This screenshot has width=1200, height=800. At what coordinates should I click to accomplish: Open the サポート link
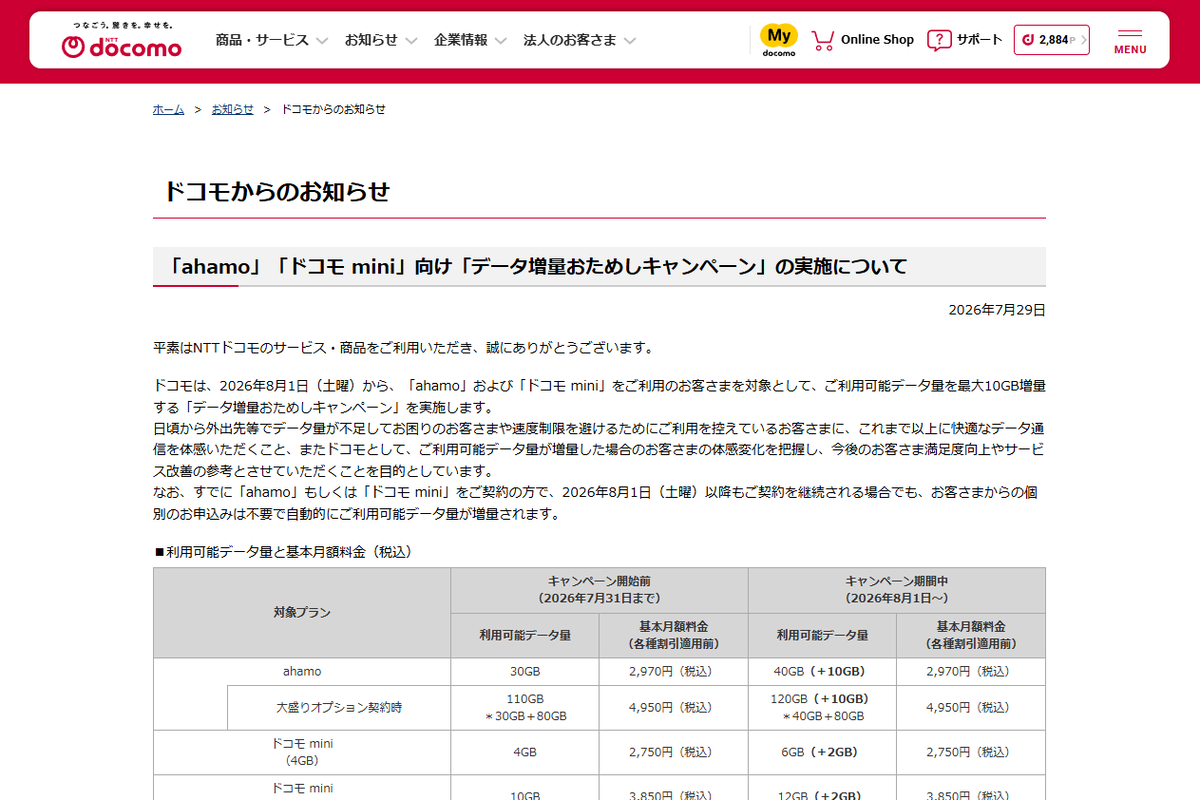pos(979,40)
